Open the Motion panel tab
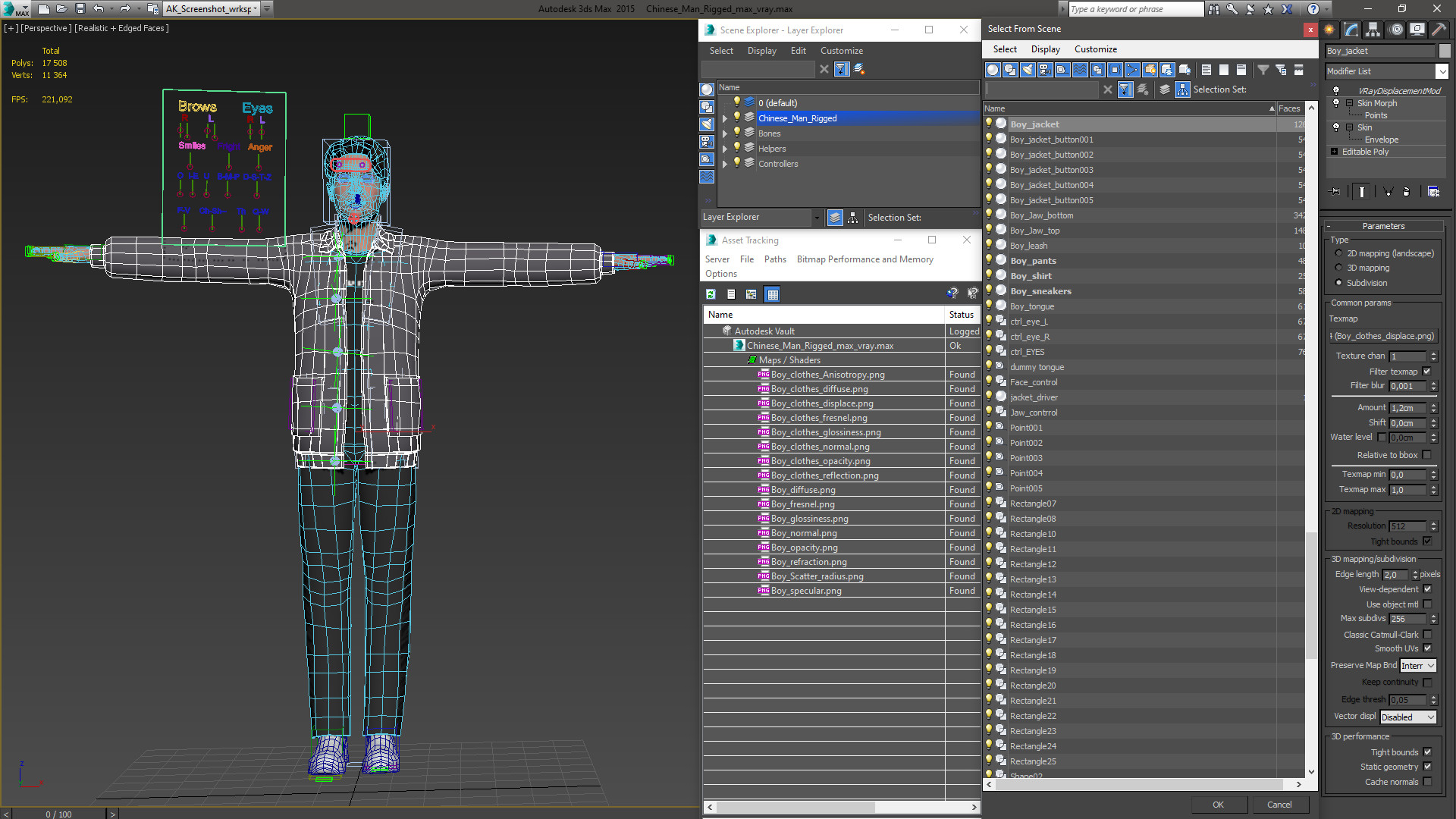Screen dimensions: 1456x819 1395,30
